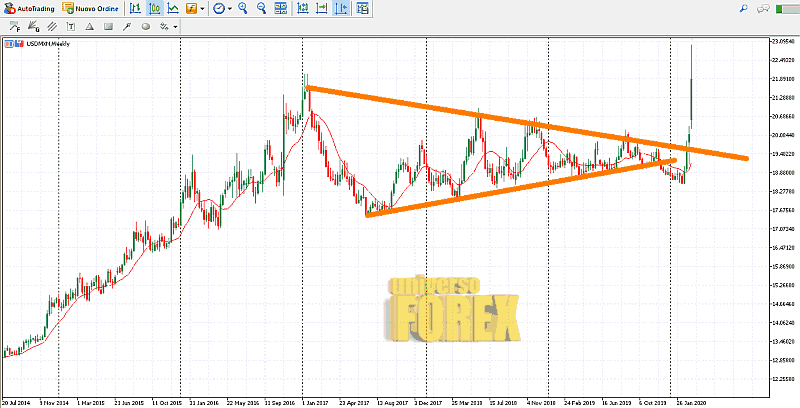Screen dimensions: 800x408
Task: Zoom out of the chart
Action: (261, 8)
